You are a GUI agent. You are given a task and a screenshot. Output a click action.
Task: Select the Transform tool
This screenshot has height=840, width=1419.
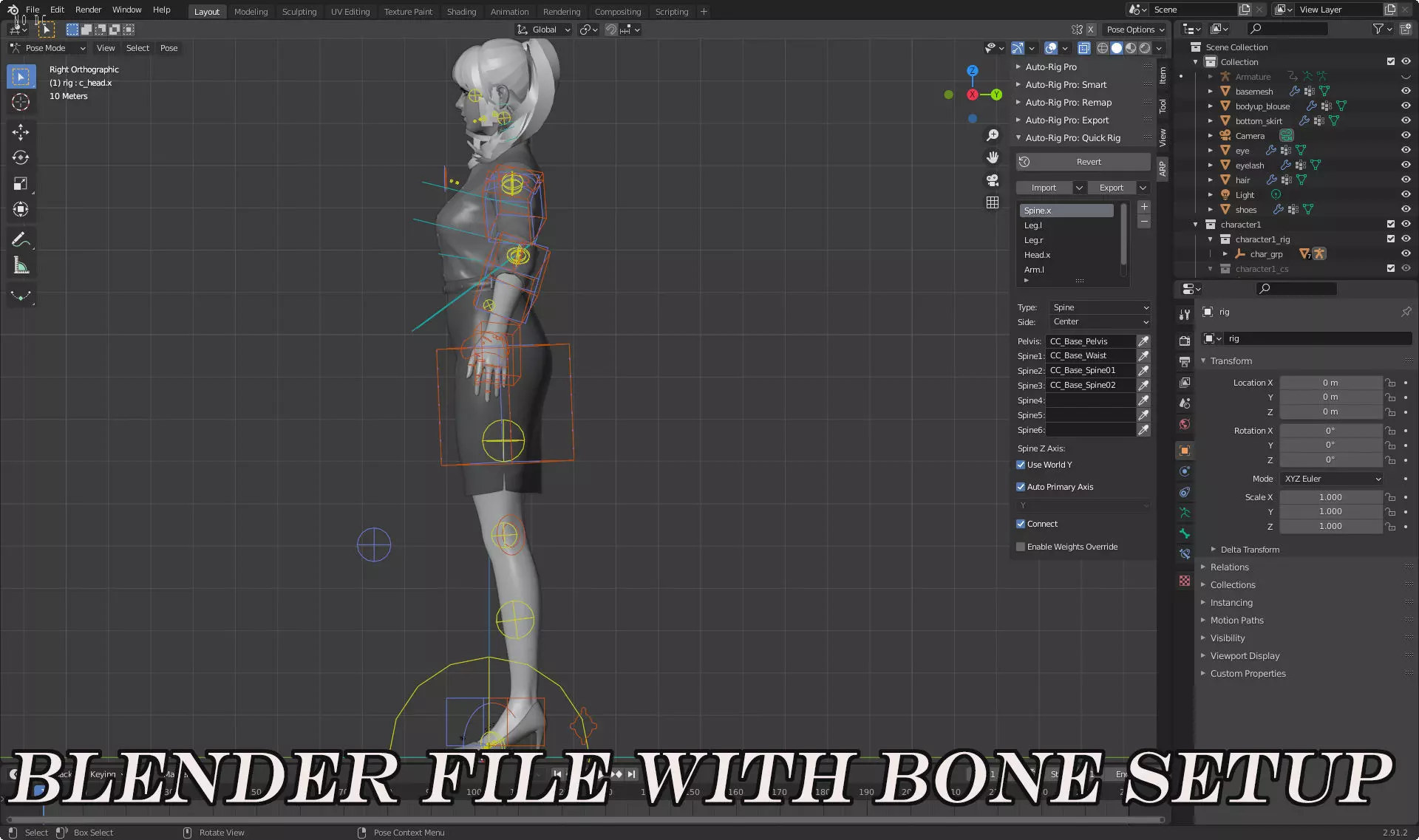[21, 210]
